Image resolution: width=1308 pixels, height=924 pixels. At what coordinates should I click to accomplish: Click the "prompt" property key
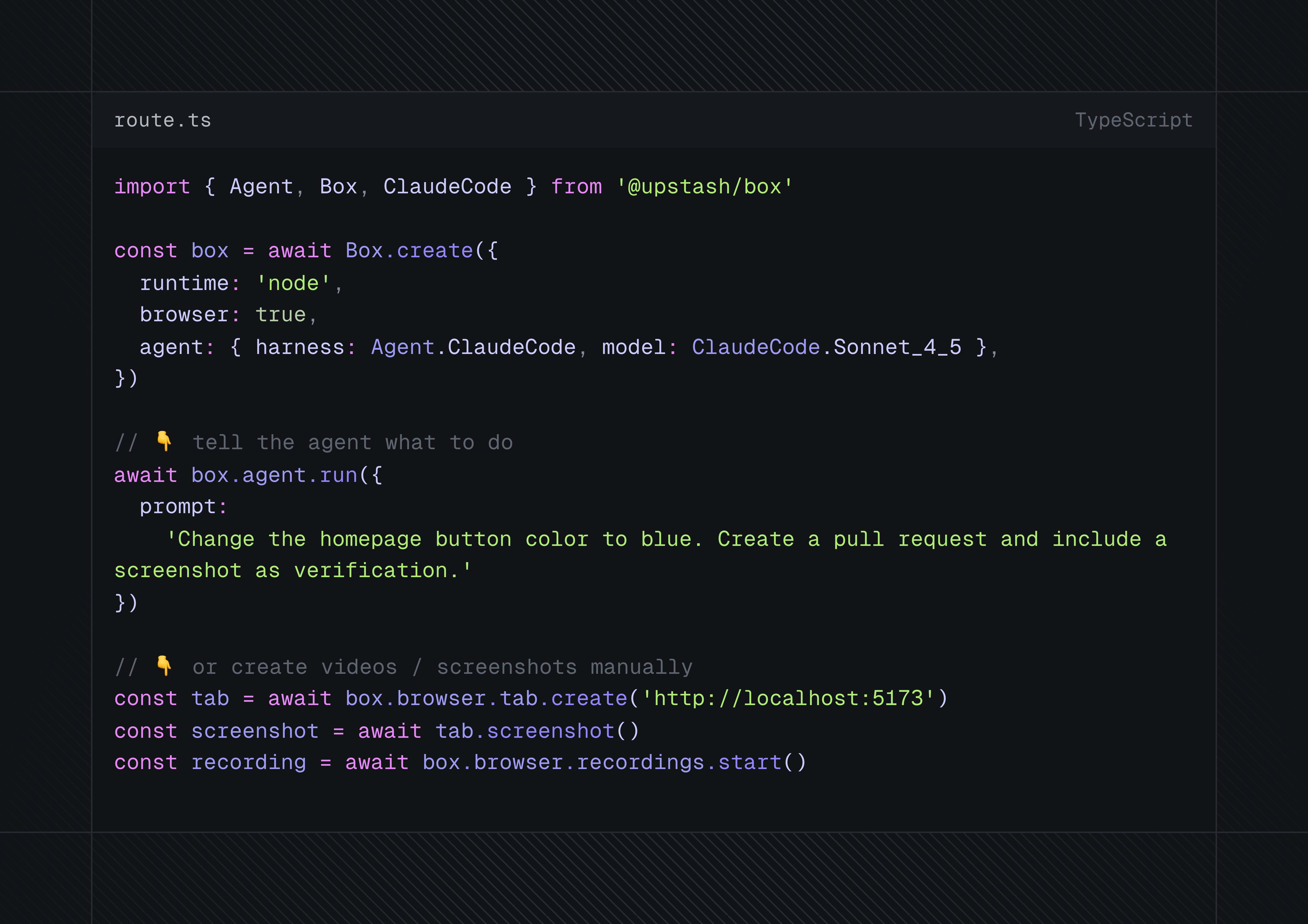click(x=178, y=506)
